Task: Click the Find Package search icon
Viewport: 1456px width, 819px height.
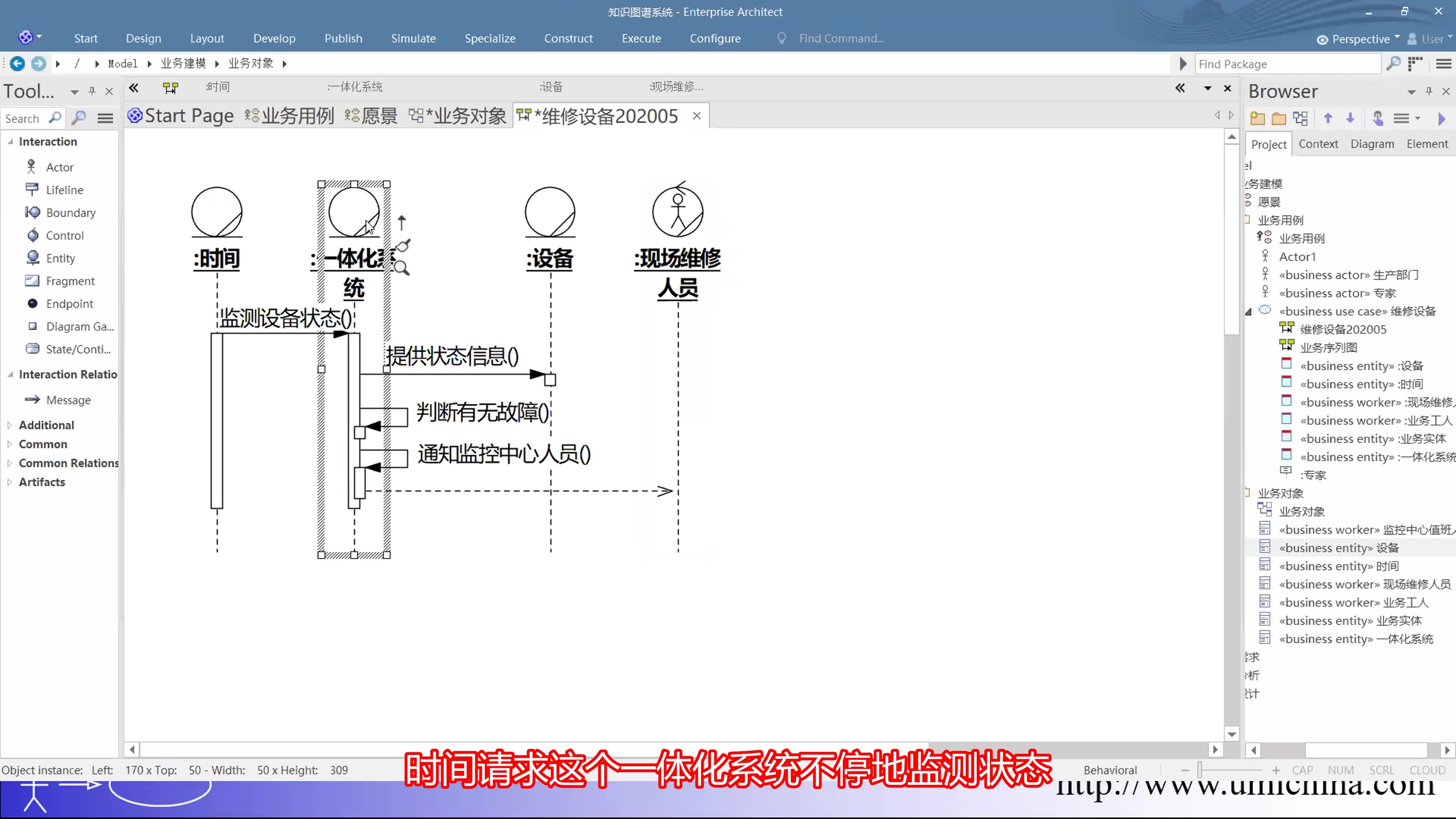Action: [x=1394, y=63]
